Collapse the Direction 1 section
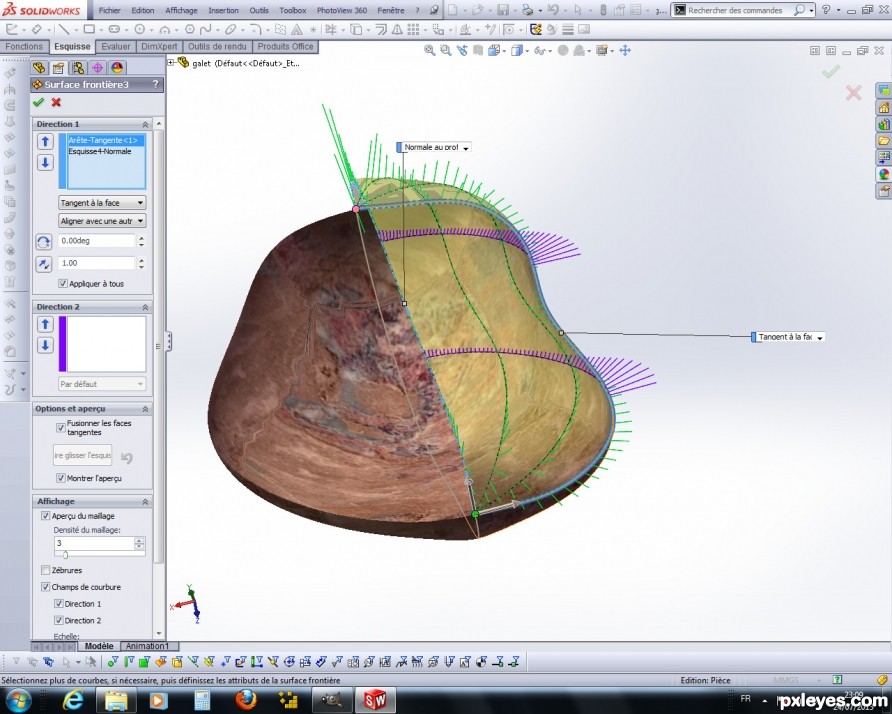The width and height of the screenshot is (892, 714). click(145, 124)
